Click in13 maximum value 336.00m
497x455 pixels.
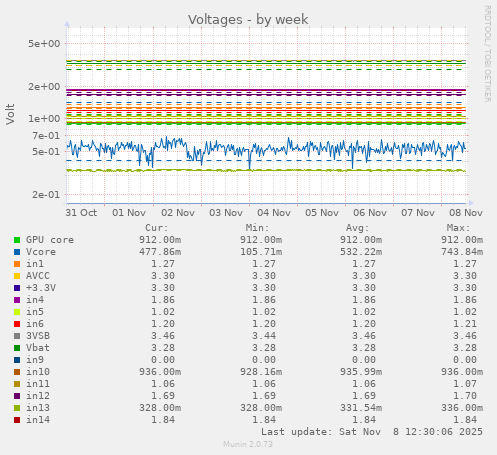click(462, 408)
